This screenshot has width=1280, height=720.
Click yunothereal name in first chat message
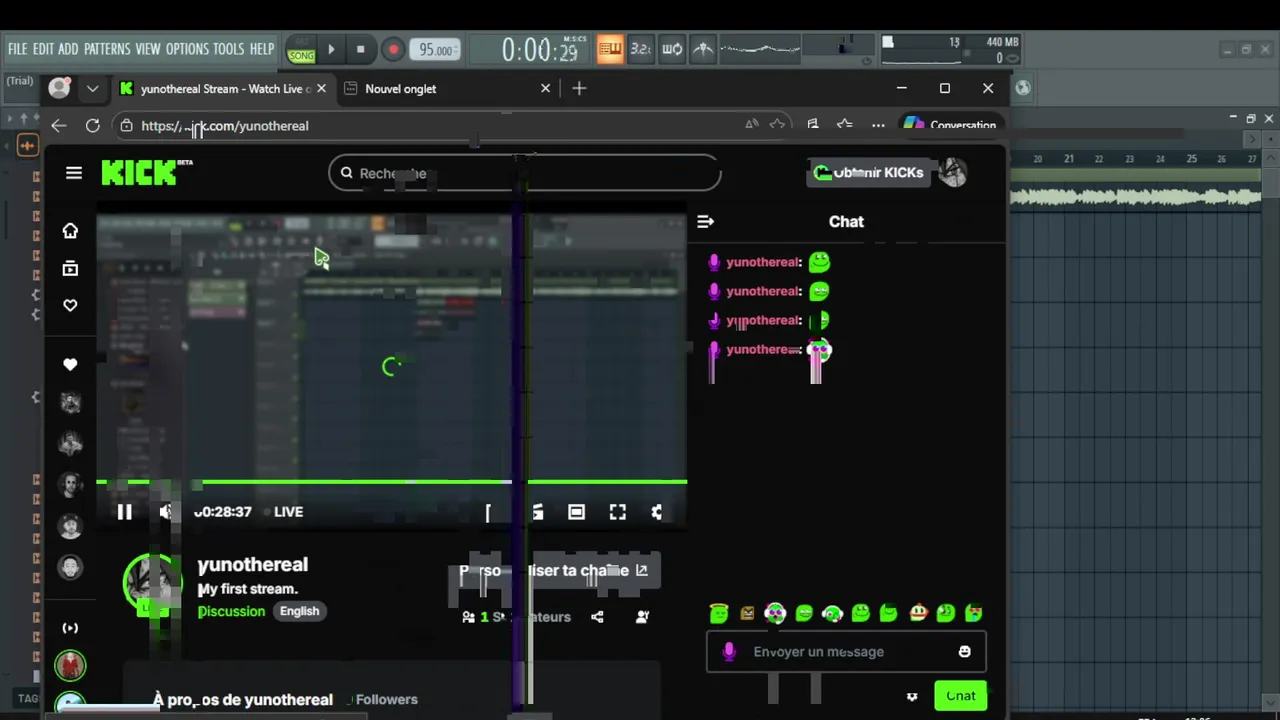click(763, 262)
